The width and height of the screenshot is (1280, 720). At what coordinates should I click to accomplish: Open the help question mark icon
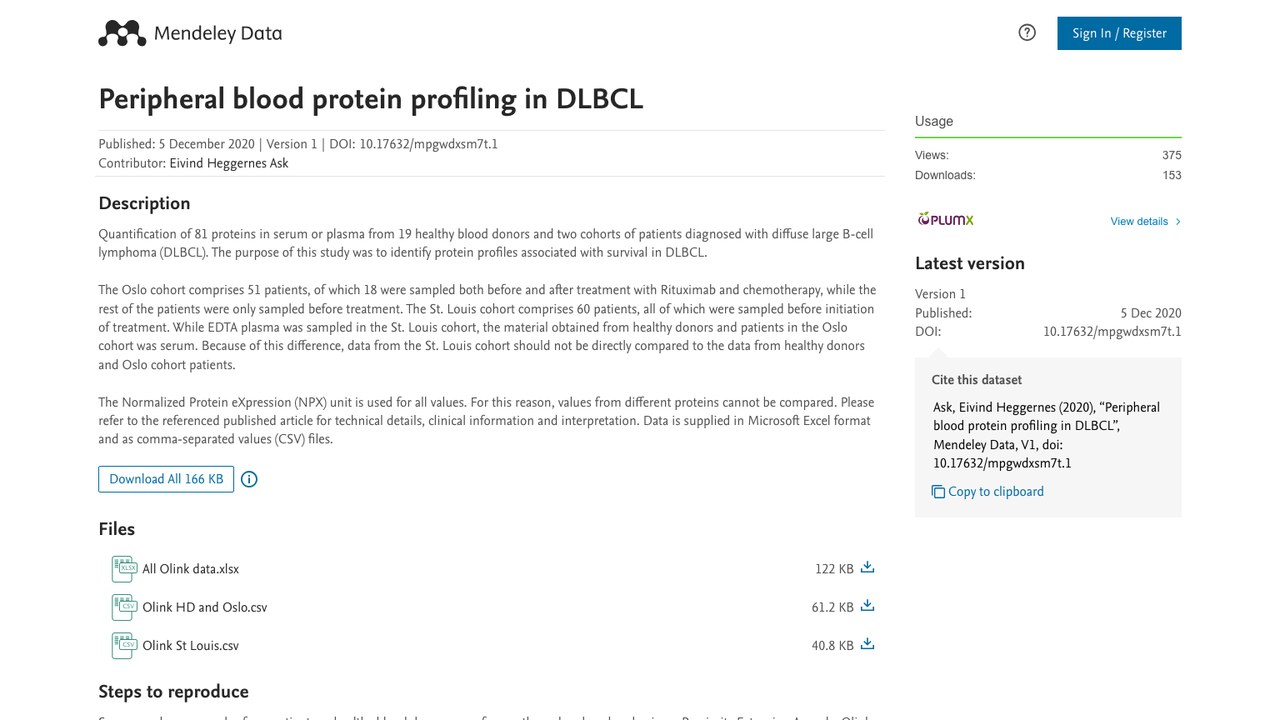[x=1027, y=33]
